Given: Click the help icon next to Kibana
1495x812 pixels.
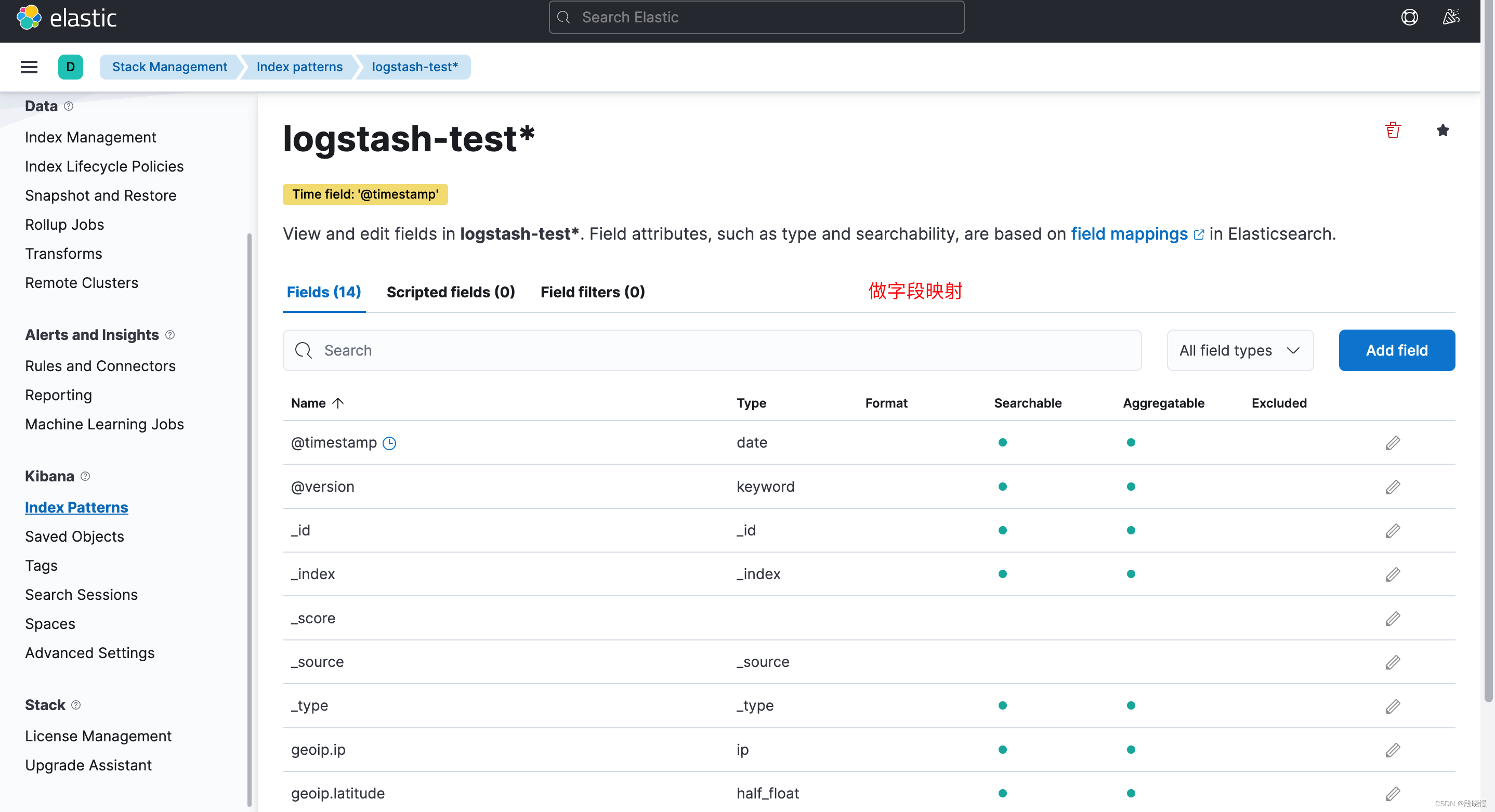Looking at the screenshot, I should (x=85, y=477).
